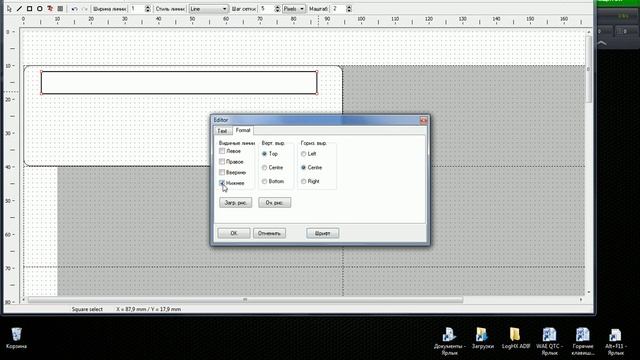The image size is (640, 360).
Task: Click the Оч. рис. clear picture button
Action: click(275, 202)
